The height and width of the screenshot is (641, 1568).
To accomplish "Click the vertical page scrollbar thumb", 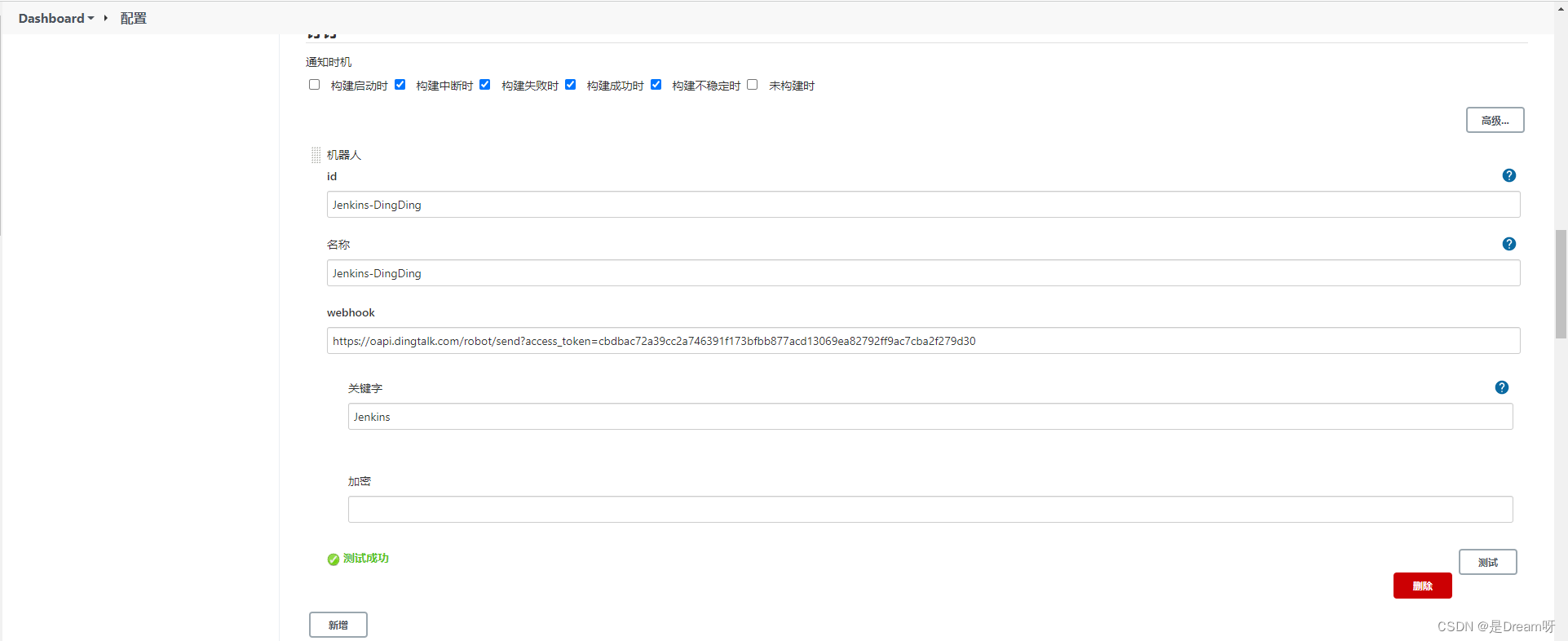I will pos(1561,284).
